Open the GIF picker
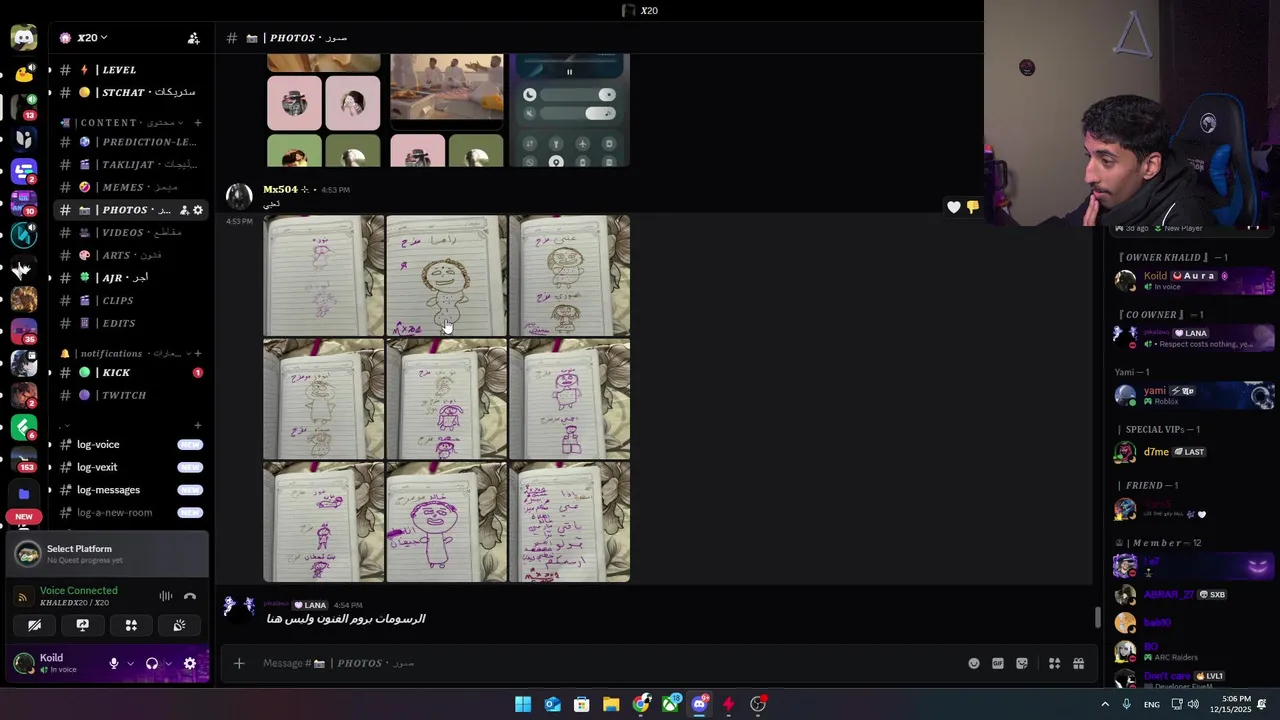This screenshot has height=720, width=1280. [x=998, y=663]
